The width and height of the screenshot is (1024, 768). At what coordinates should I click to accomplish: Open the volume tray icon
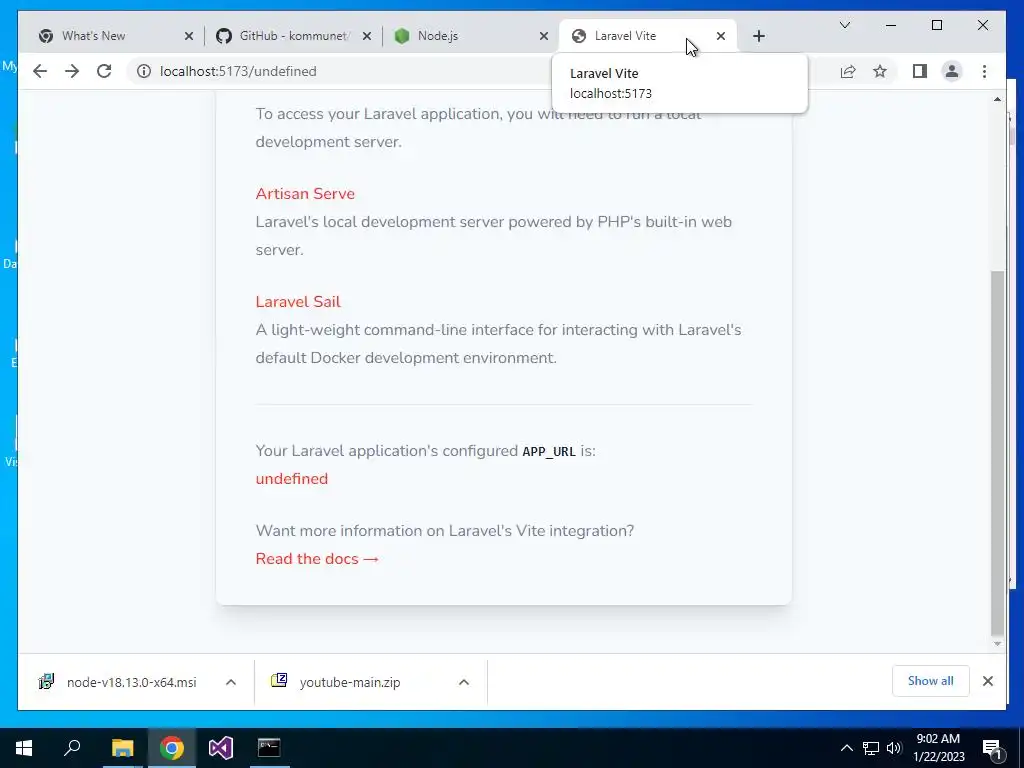click(x=894, y=748)
